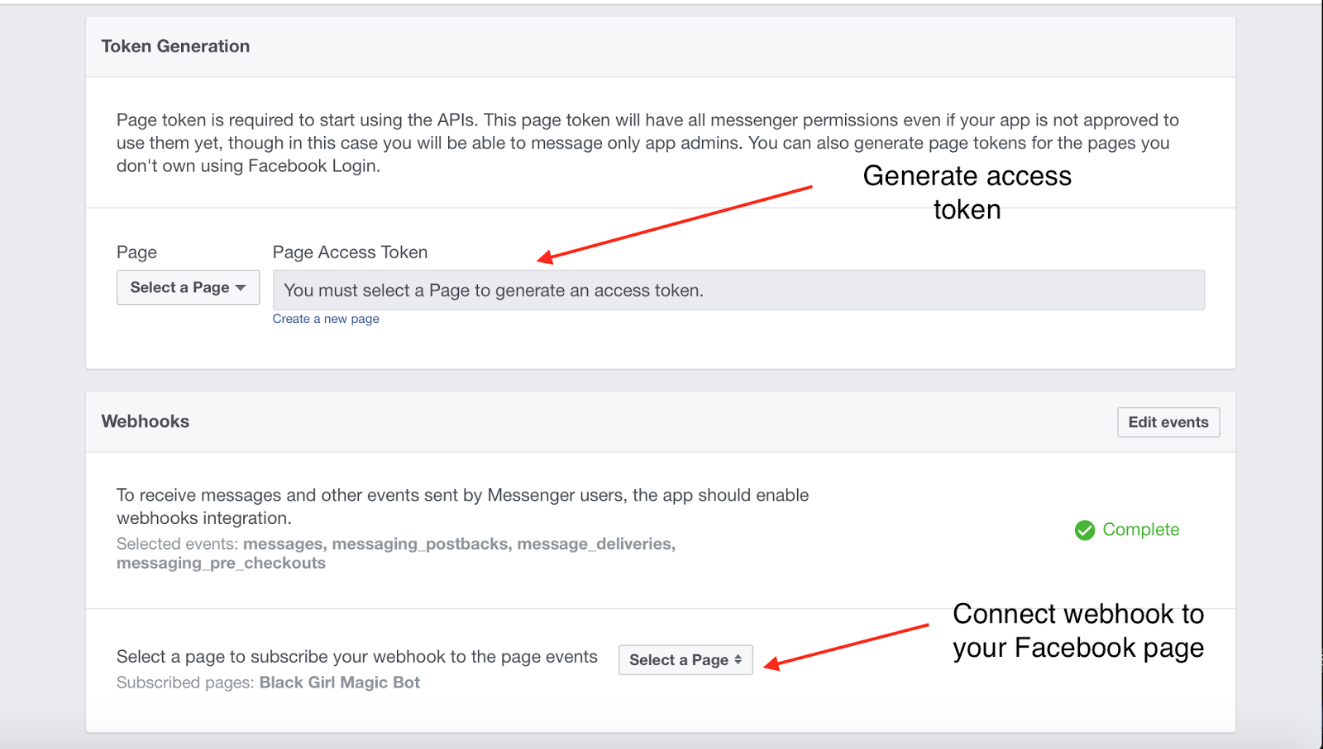Click the green Complete checkmark icon
Screen dimensions: 1323x749
tap(1084, 530)
